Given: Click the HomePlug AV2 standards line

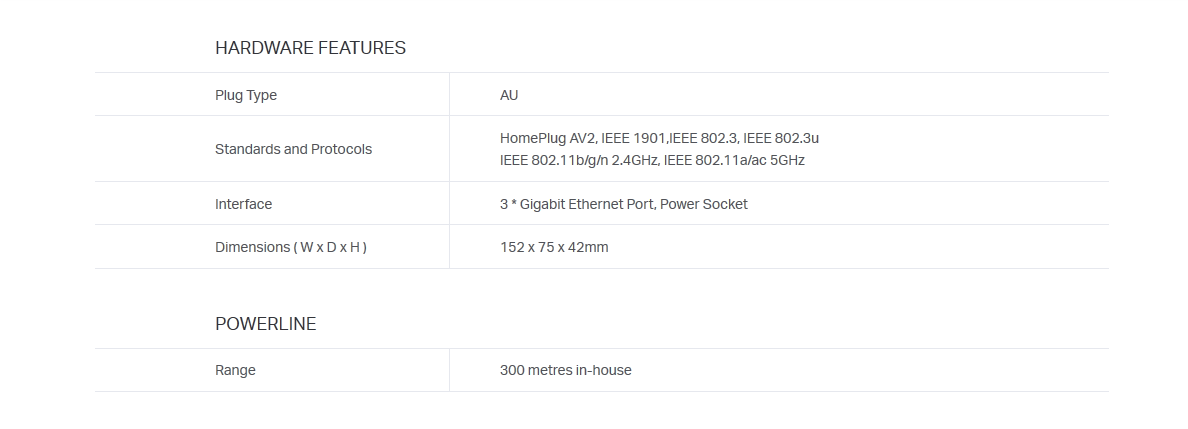Looking at the screenshot, I should 659,139.
